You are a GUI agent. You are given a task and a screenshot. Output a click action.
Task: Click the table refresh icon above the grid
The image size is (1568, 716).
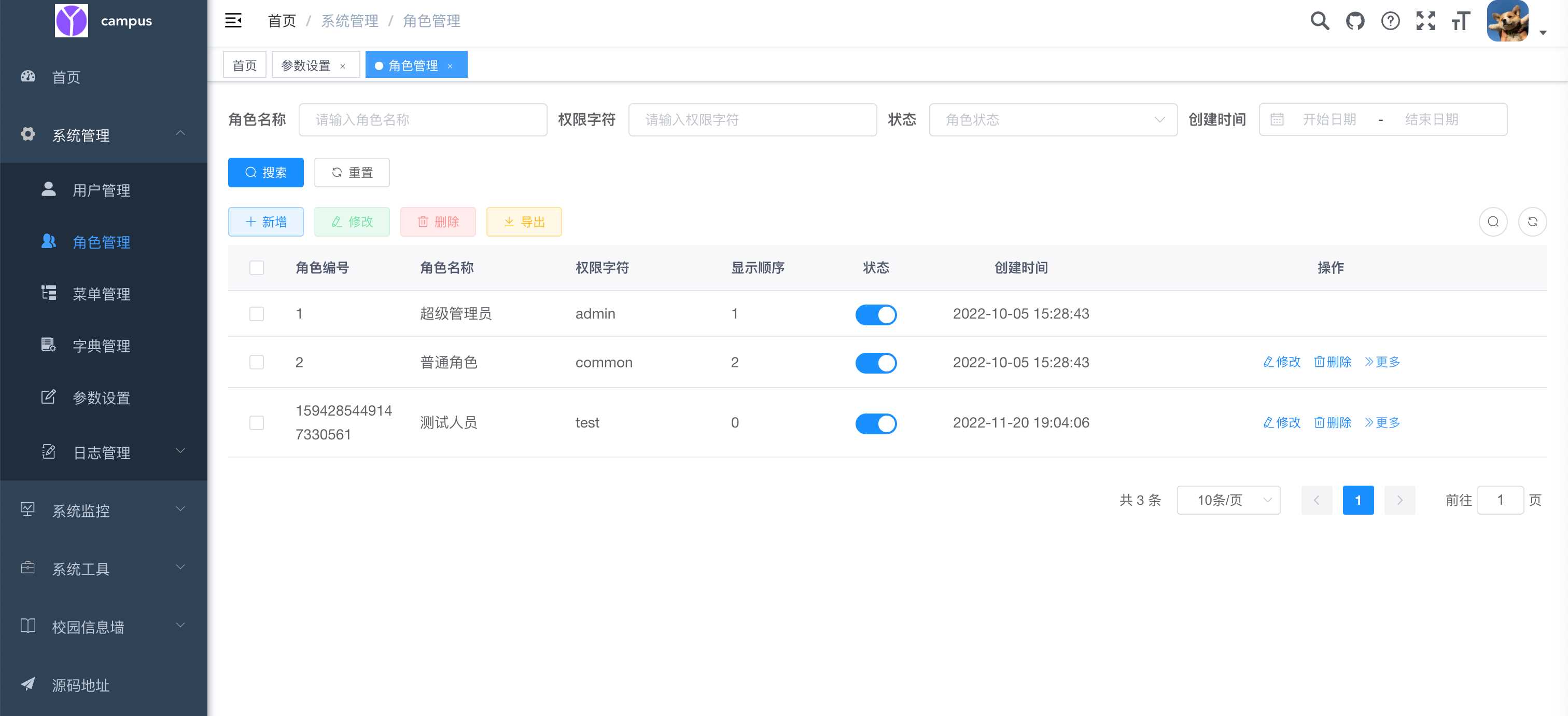1533,221
